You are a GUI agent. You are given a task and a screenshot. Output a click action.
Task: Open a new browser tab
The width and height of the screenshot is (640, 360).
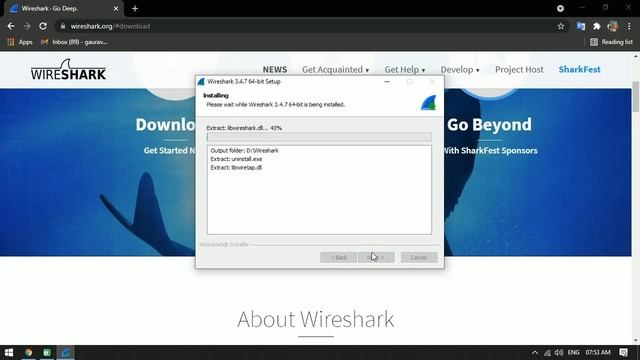pyautogui.click(x=135, y=8)
